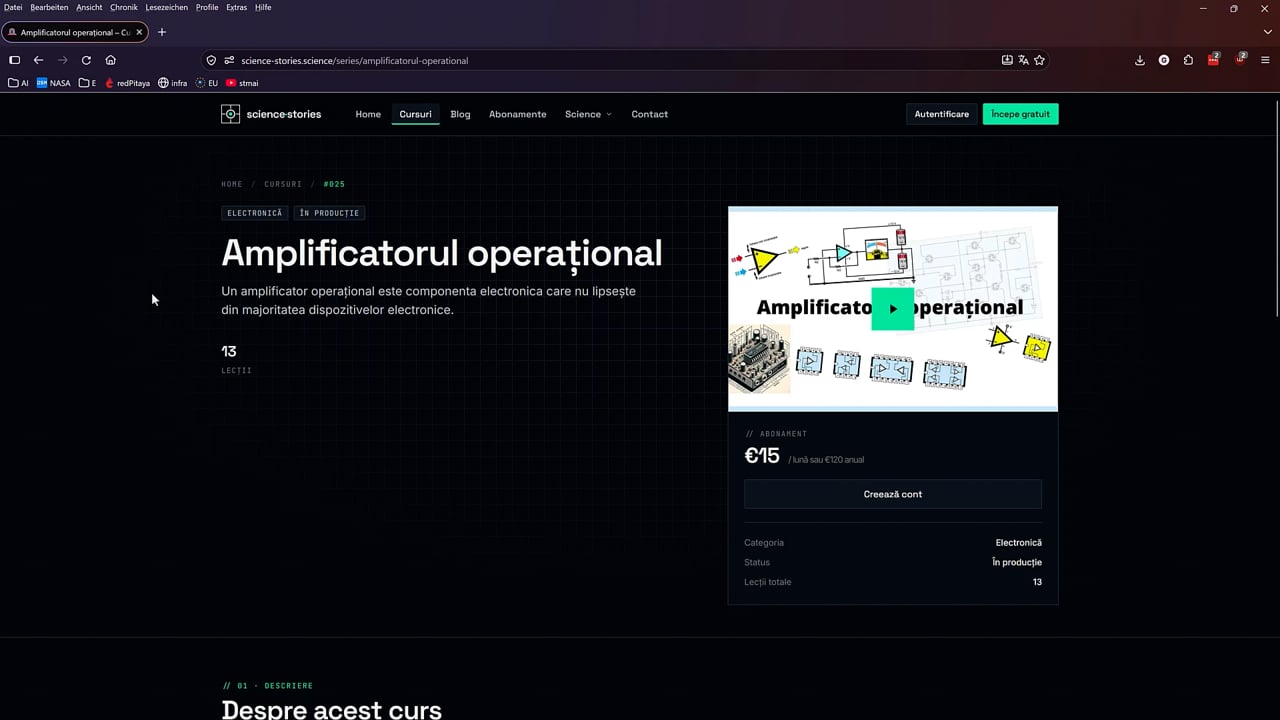Image resolution: width=1280 pixels, height=720 pixels.
Task: Open the redPitaya bookmark
Action: coord(127,83)
